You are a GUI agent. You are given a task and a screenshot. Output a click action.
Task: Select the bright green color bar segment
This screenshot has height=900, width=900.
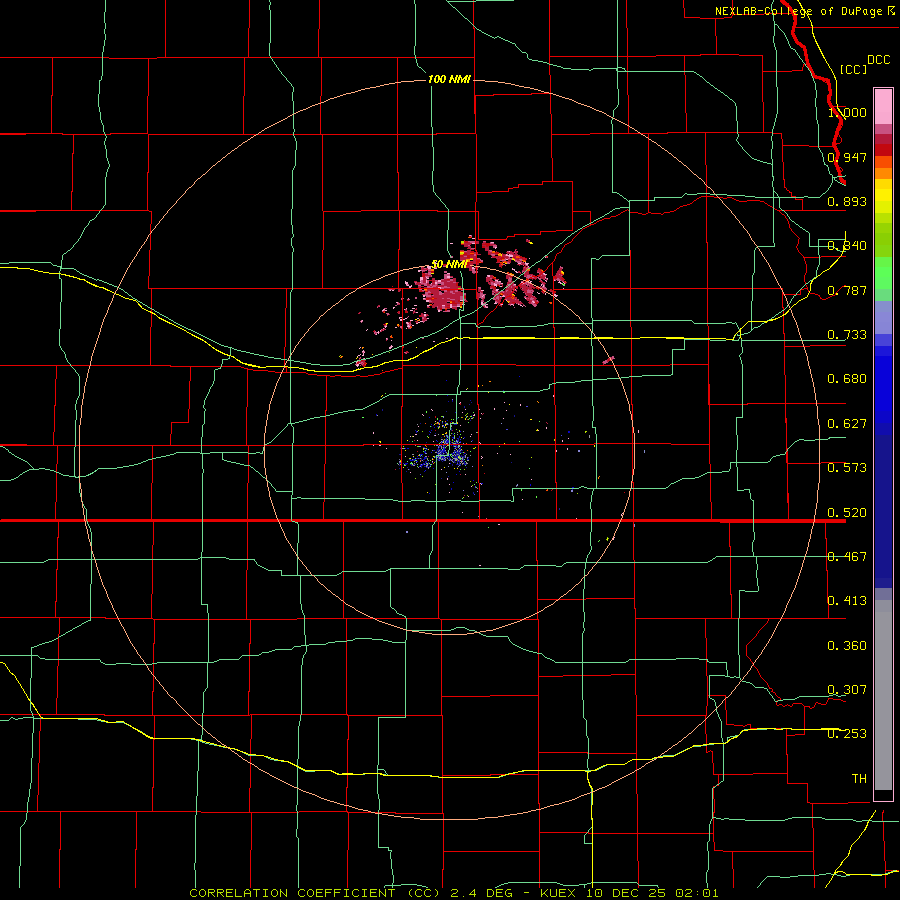tap(883, 273)
